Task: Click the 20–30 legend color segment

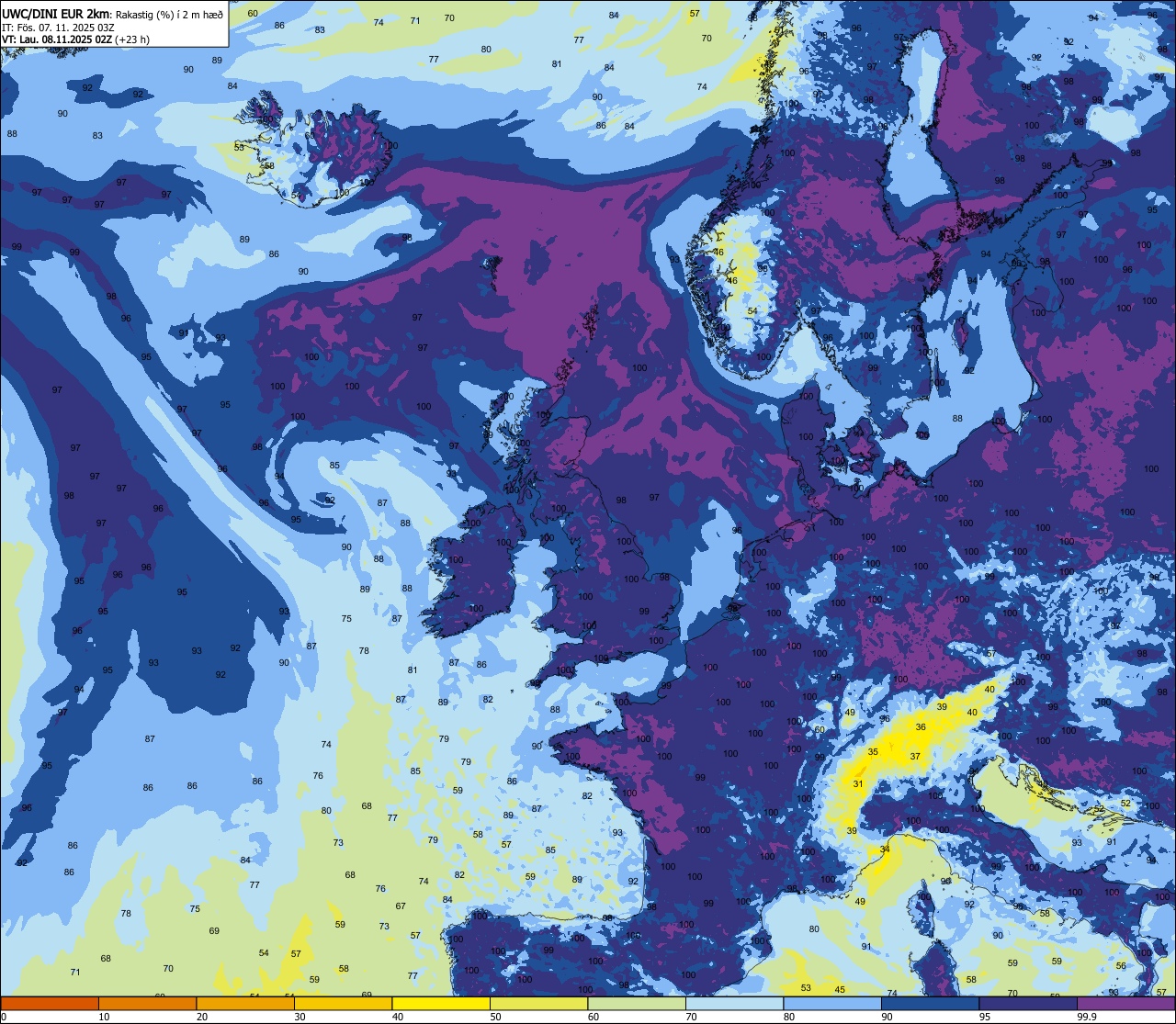Action: [x=245, y=1003]
